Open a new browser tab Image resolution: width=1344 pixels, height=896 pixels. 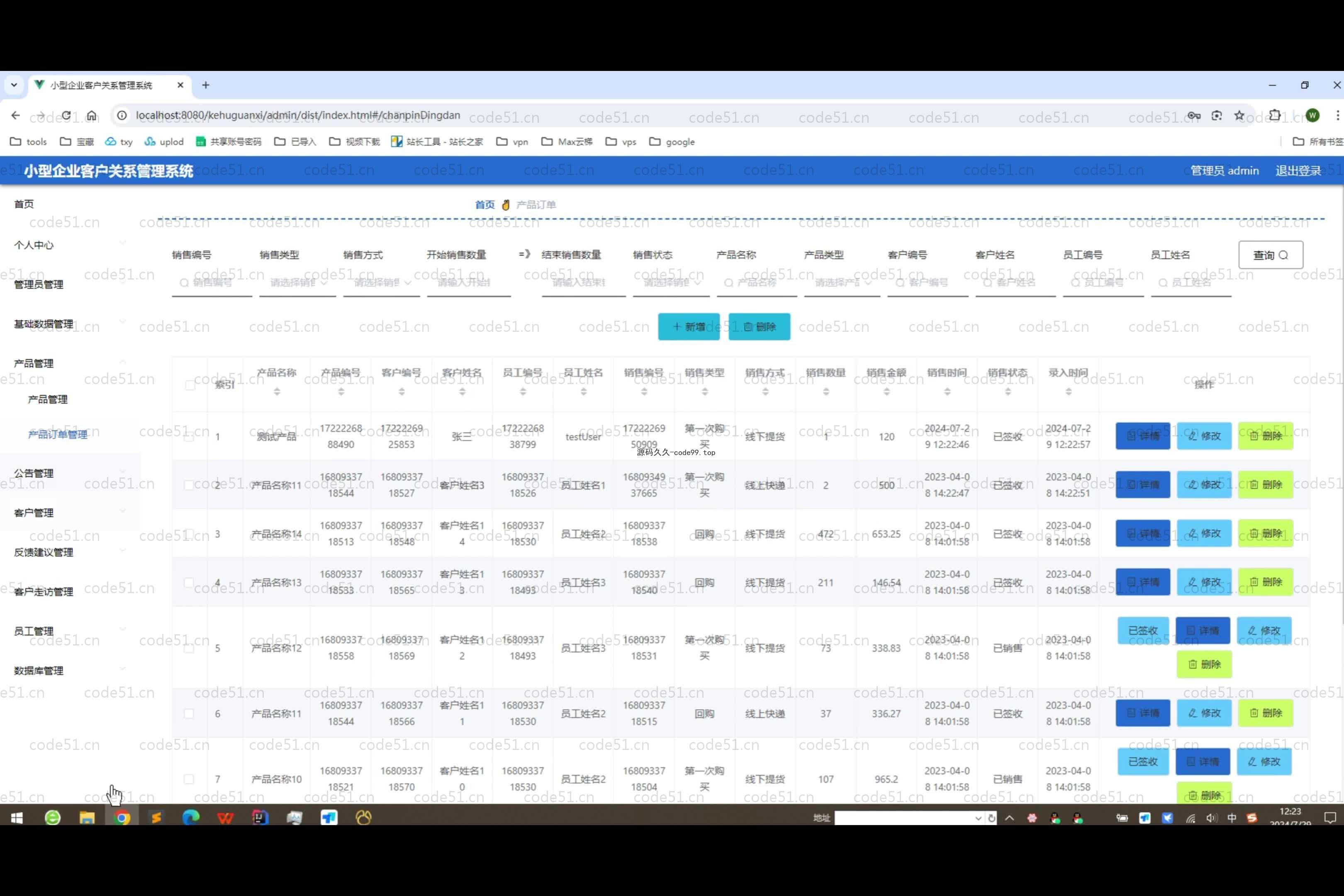206,85
